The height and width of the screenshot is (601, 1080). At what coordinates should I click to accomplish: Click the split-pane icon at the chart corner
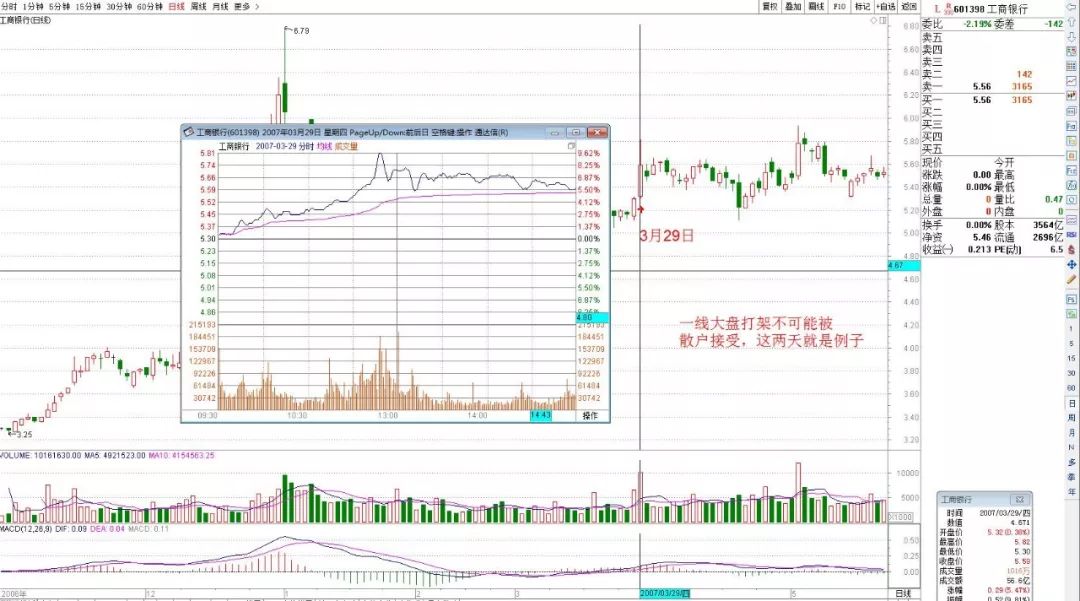pyautogui.click(x=882, y=21)
